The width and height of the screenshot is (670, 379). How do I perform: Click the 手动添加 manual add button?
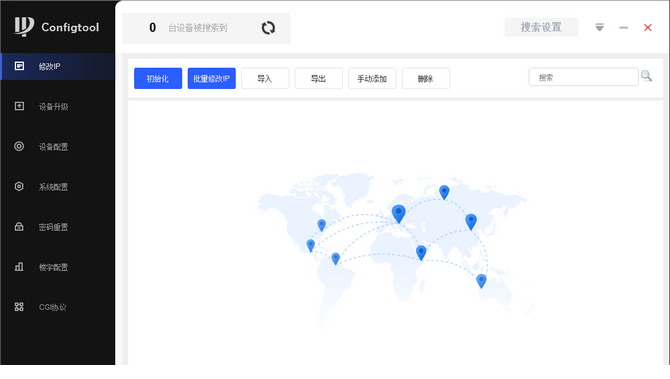[372, 79]
